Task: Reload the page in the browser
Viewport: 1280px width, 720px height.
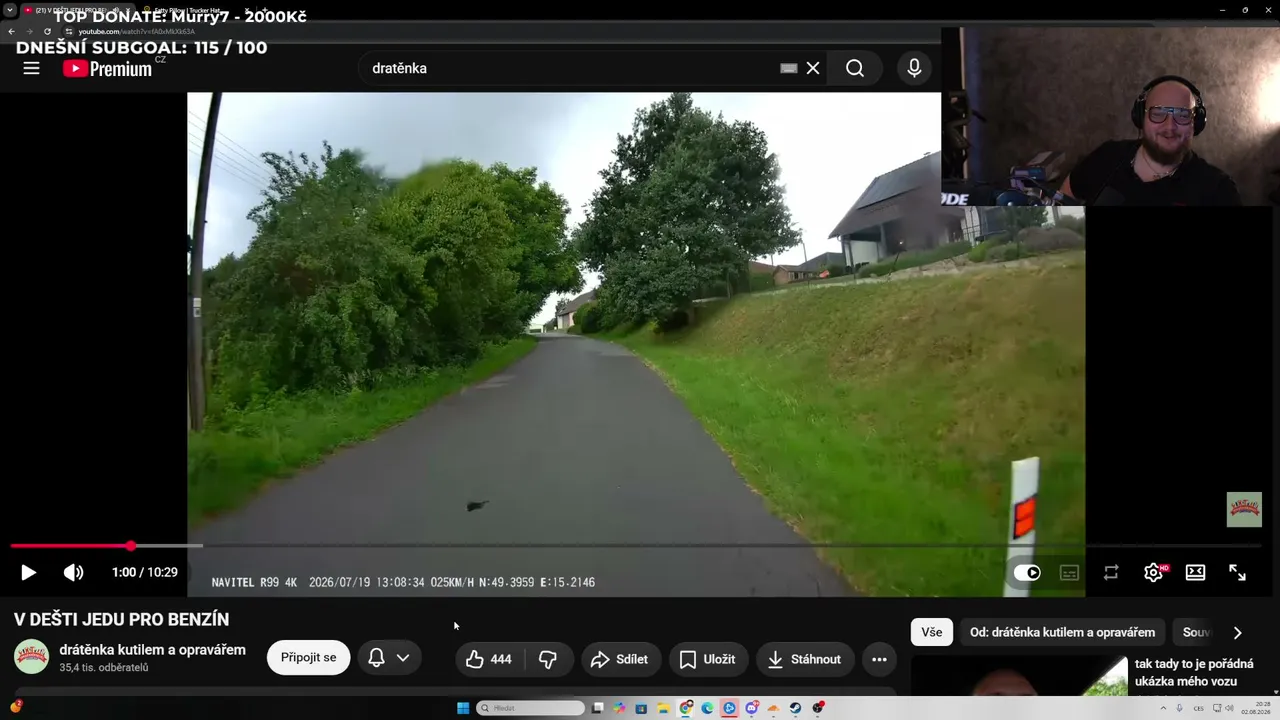Action: coord(47,31)
